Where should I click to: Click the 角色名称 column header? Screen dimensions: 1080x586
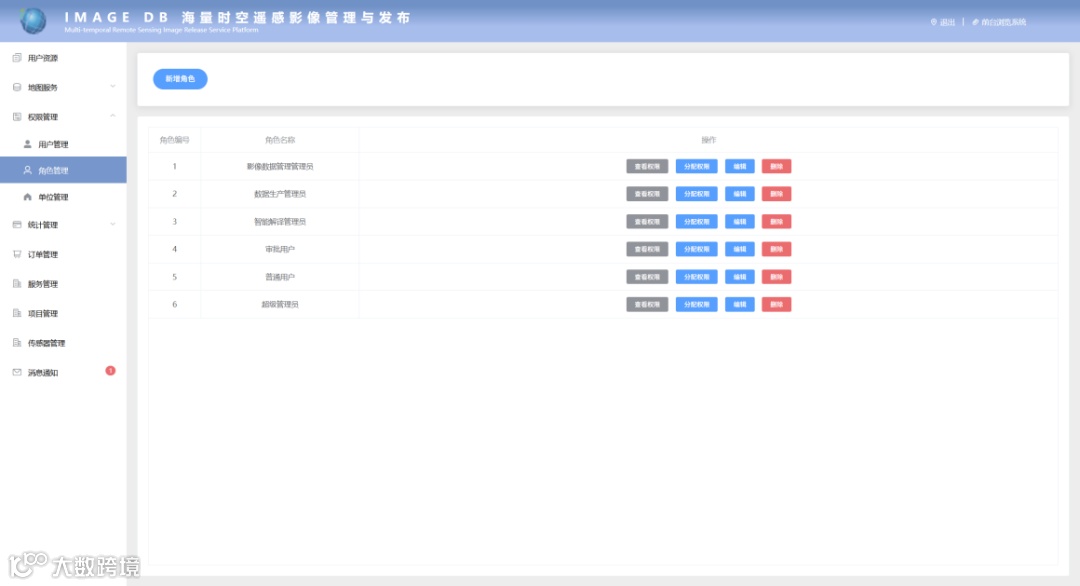coord(280,140)
